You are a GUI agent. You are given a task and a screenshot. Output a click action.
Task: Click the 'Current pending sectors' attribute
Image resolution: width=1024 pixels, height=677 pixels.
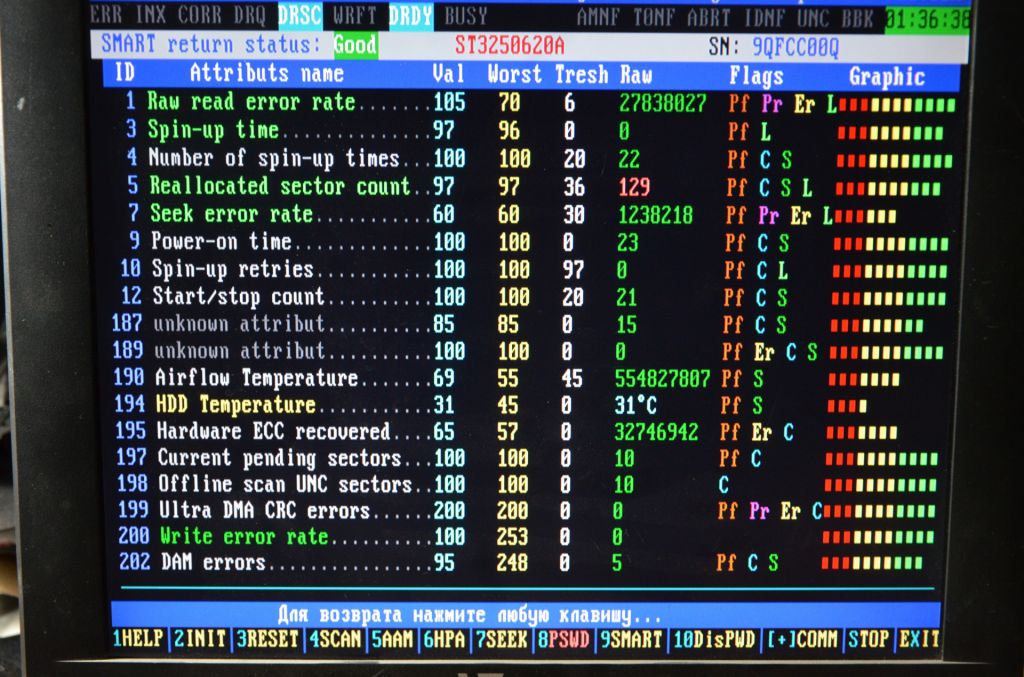[x=280, y=458]
